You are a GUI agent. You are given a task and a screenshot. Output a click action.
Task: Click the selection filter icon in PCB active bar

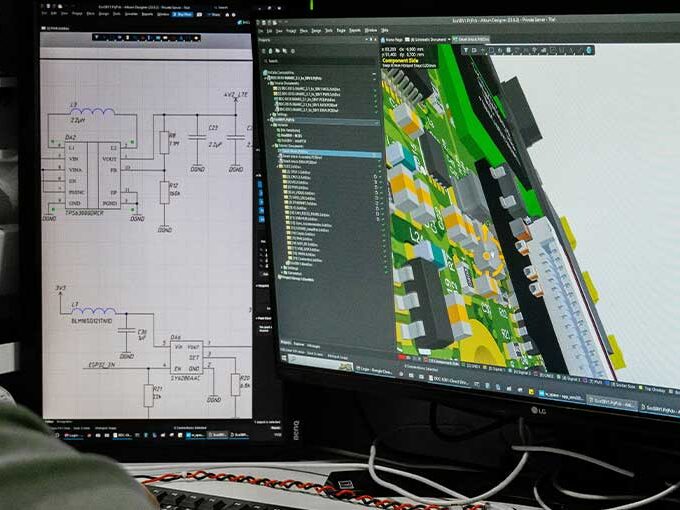[x=466, y=50]
